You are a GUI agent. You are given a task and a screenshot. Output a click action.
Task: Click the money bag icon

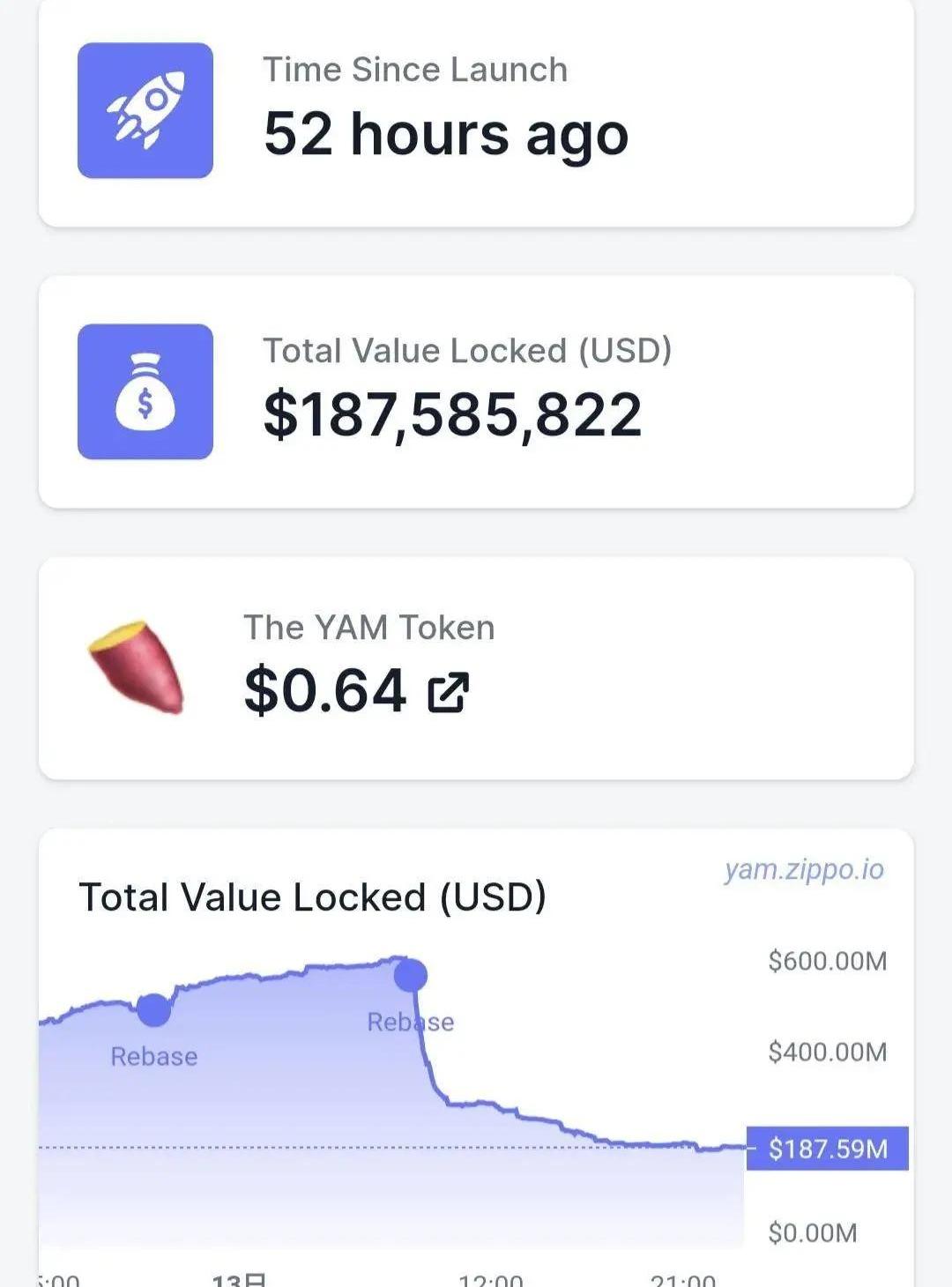point(145,391)
